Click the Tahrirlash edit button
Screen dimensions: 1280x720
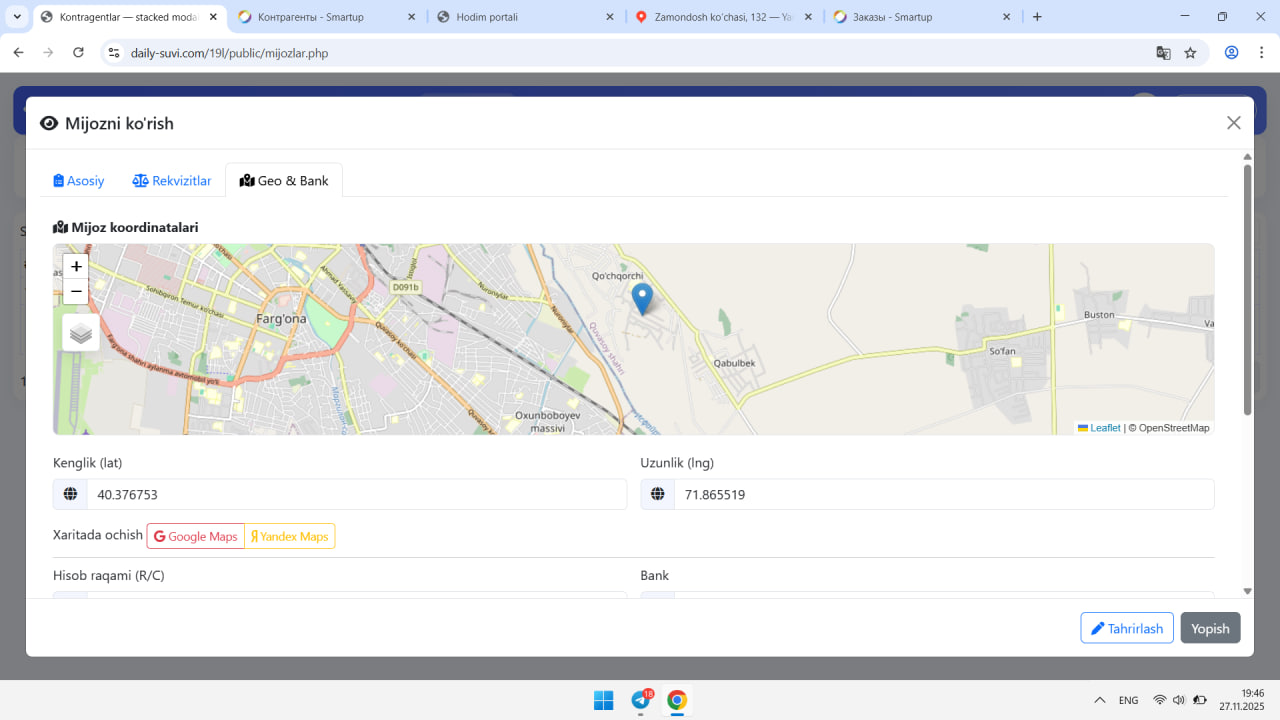coord(1126,628)
